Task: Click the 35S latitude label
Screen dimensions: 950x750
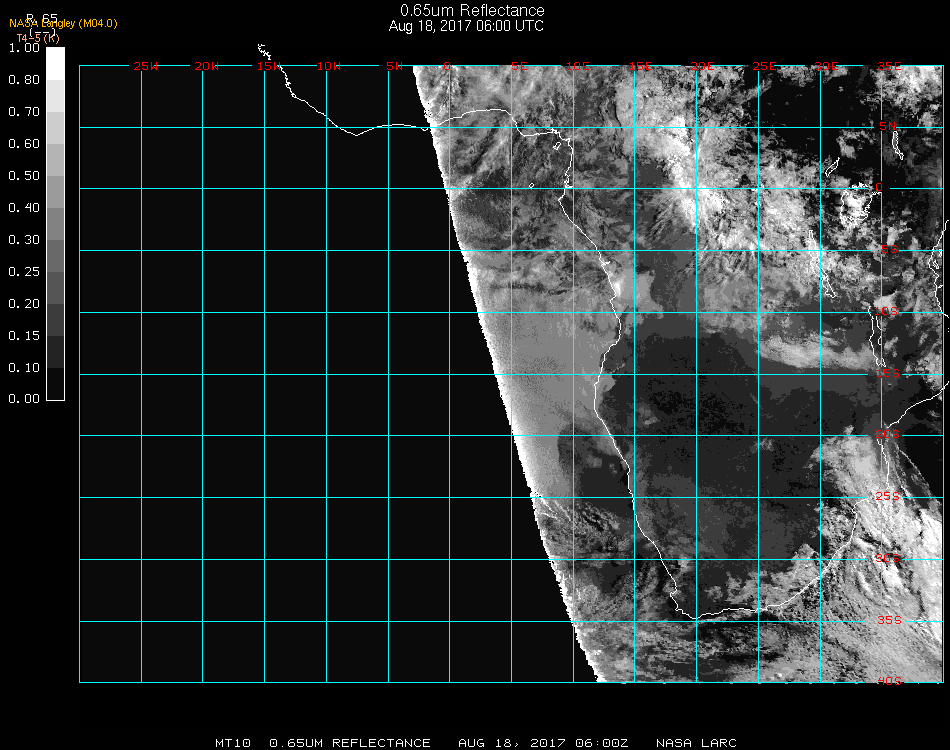Action: (889, 620)
